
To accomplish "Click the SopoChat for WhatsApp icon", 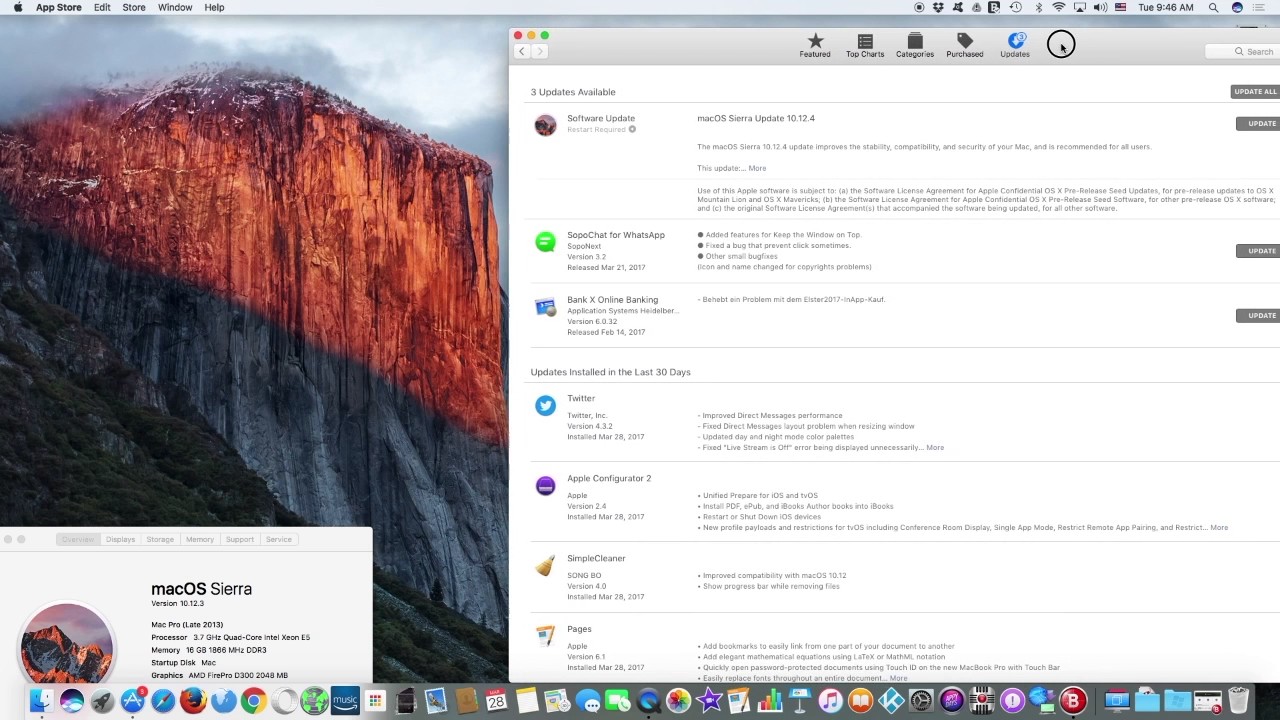I will point(545,242).
